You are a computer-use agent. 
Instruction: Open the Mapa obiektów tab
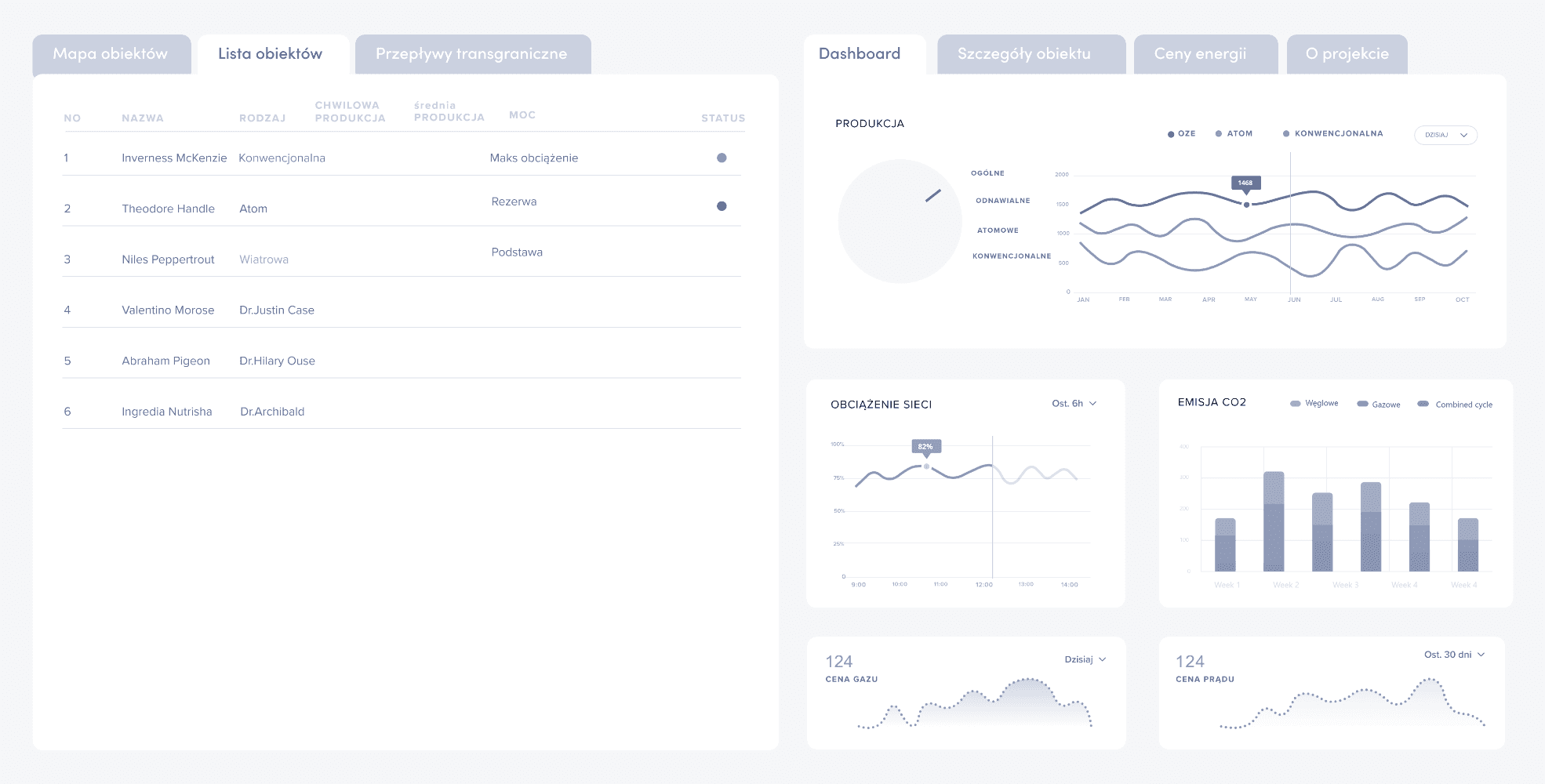point(111,54)
